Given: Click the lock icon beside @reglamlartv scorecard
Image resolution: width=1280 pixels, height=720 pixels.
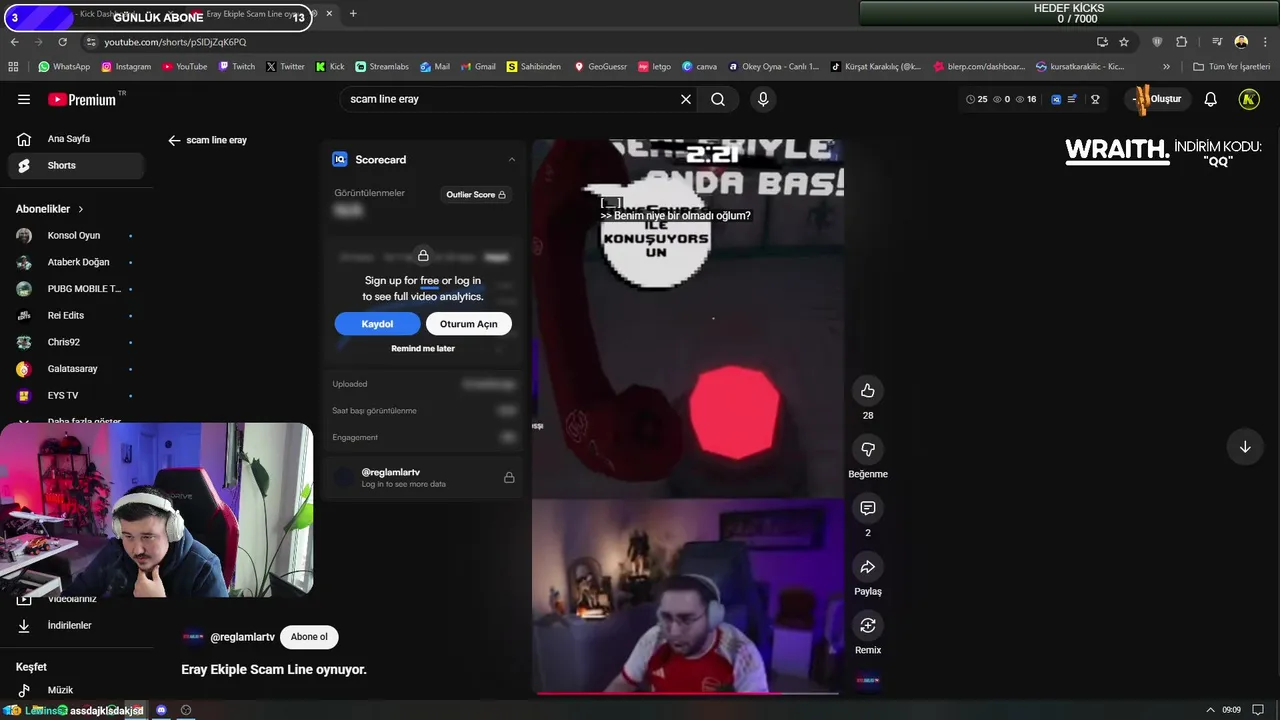Looking at the screenshot, I should pos(509,478).
